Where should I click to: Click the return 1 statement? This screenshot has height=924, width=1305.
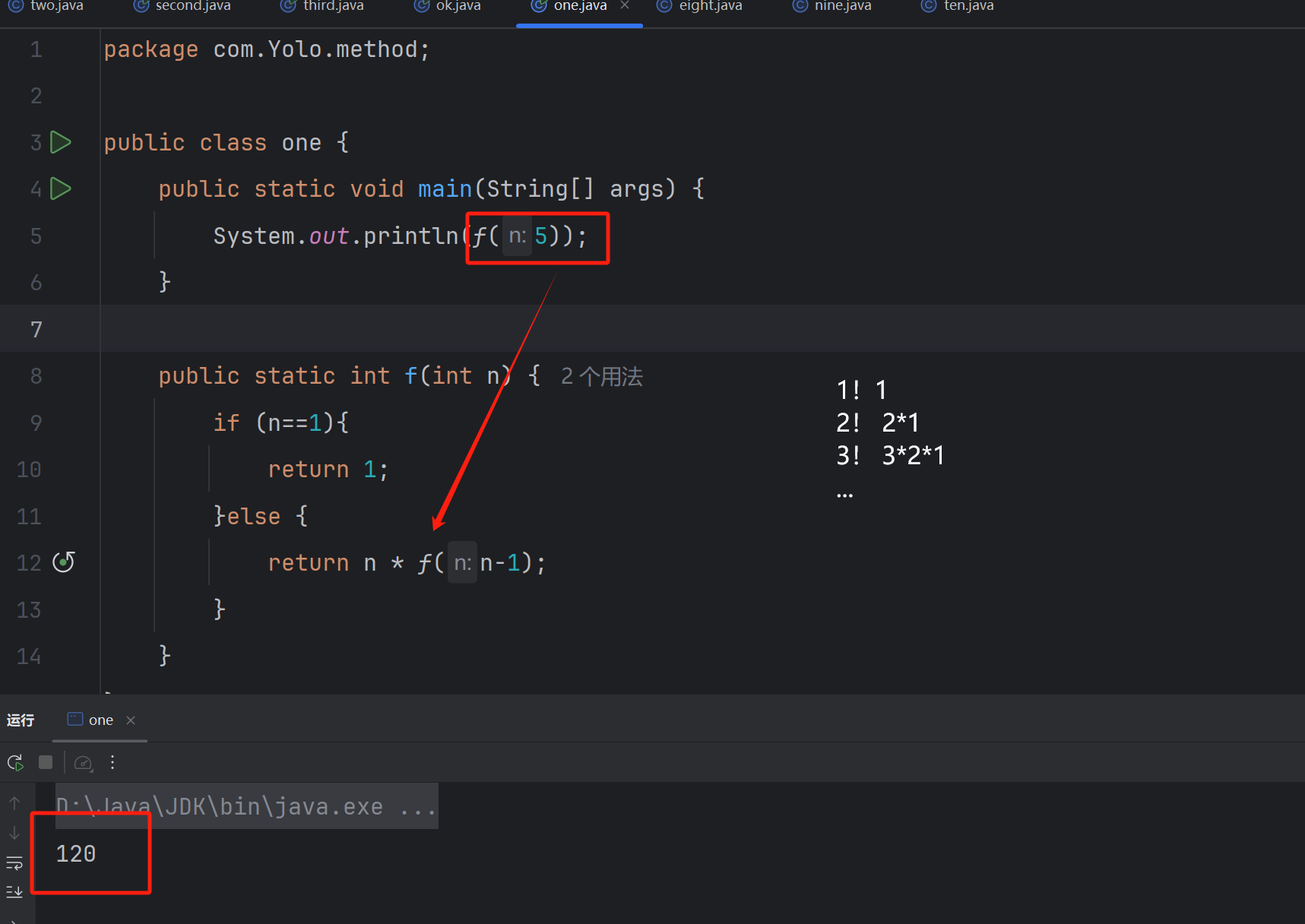tap(328, 470)
